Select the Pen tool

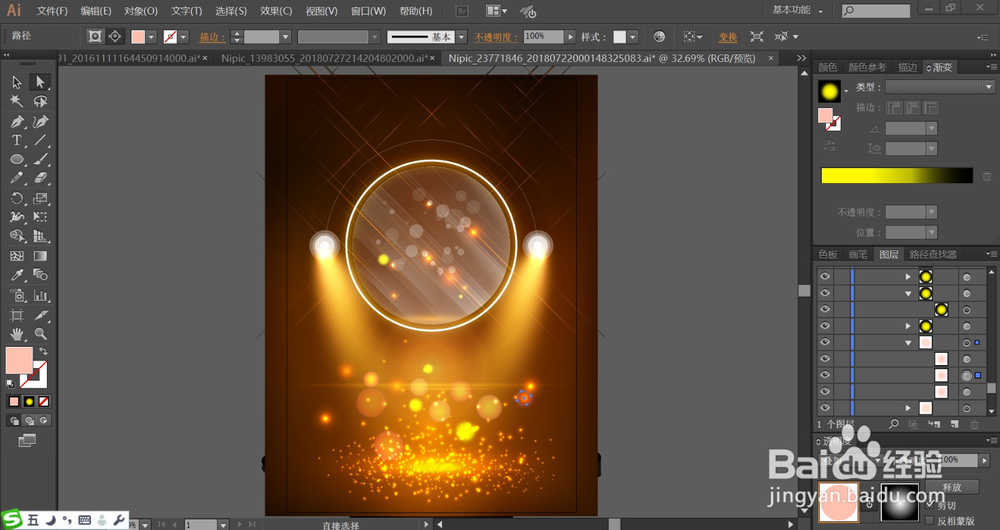tap(17, 121)
